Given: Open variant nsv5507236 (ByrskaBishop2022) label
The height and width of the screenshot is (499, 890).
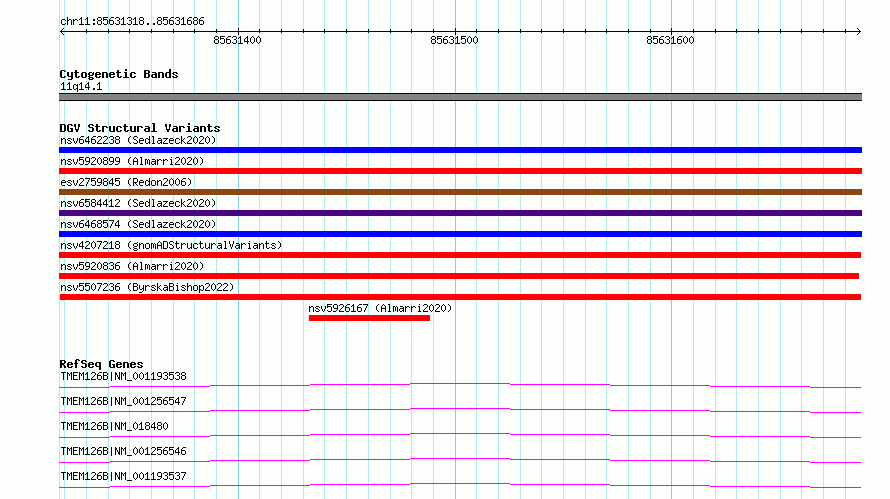Looking at the screenshot, I should 147,287.
